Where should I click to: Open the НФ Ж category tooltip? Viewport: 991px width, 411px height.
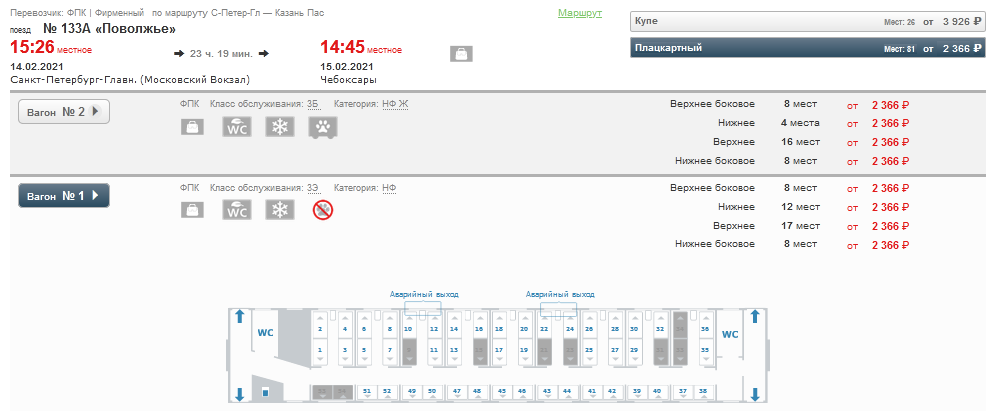(x=396, y=104)
